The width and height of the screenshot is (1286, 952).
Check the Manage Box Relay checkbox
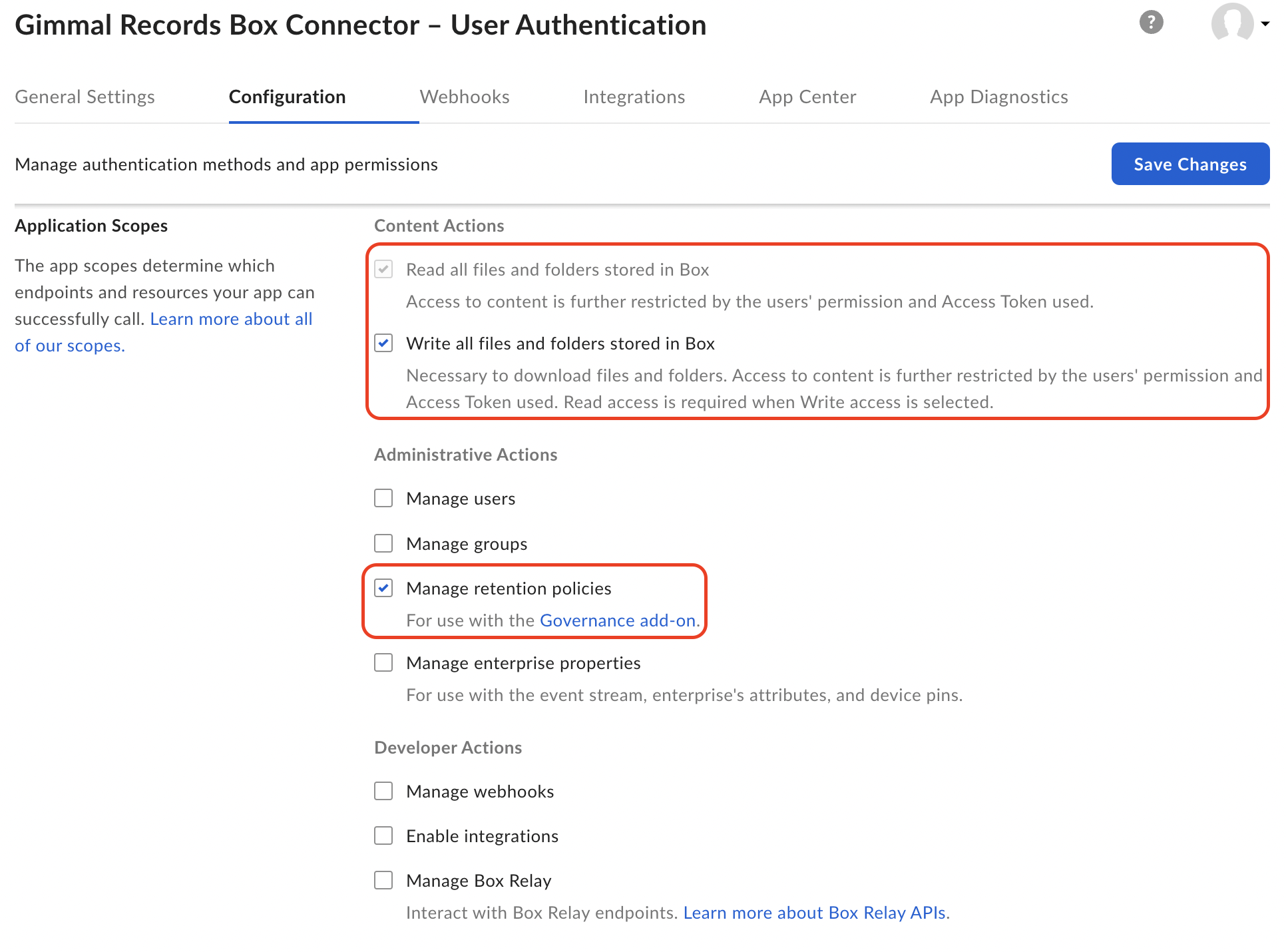[x=383, y=881]
